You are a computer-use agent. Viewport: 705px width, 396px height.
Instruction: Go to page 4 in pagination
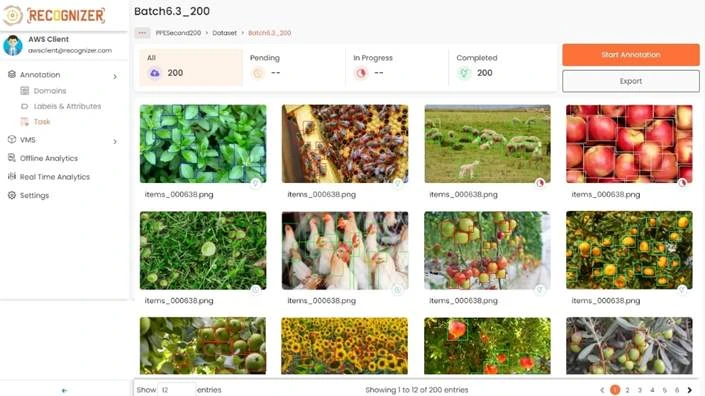652,390
